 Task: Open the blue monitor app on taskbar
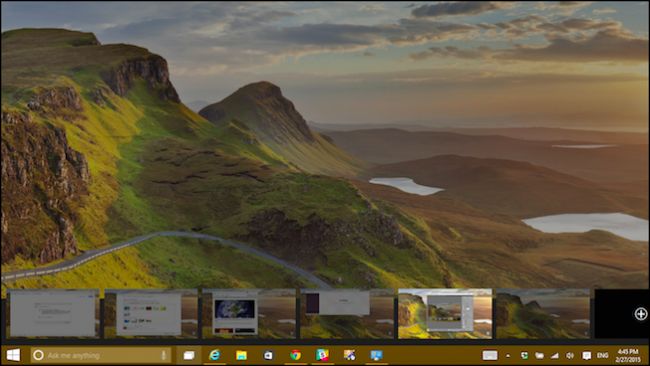coord(376,355)
